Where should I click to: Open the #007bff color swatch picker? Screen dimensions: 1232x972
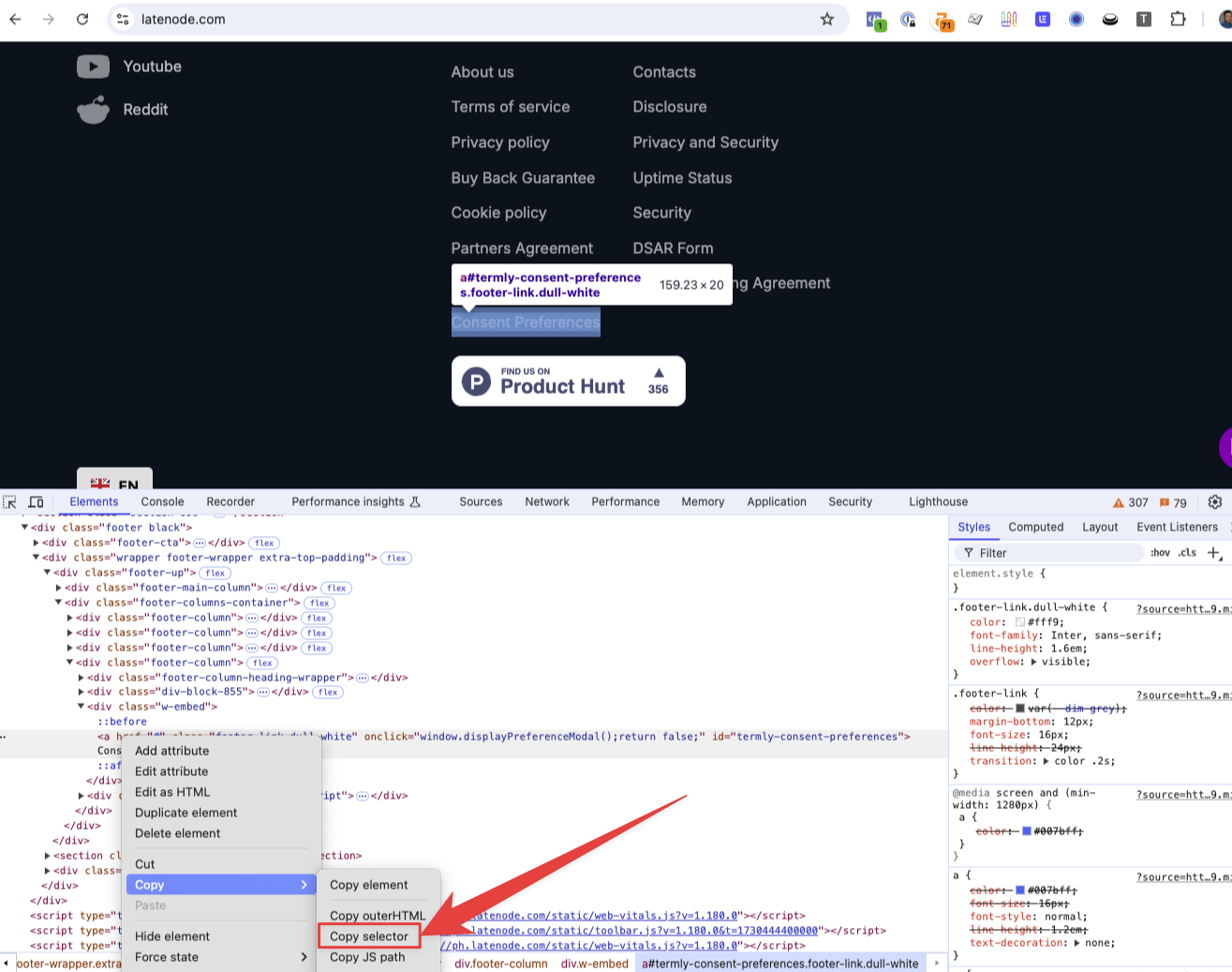(x=1027, y=831)
